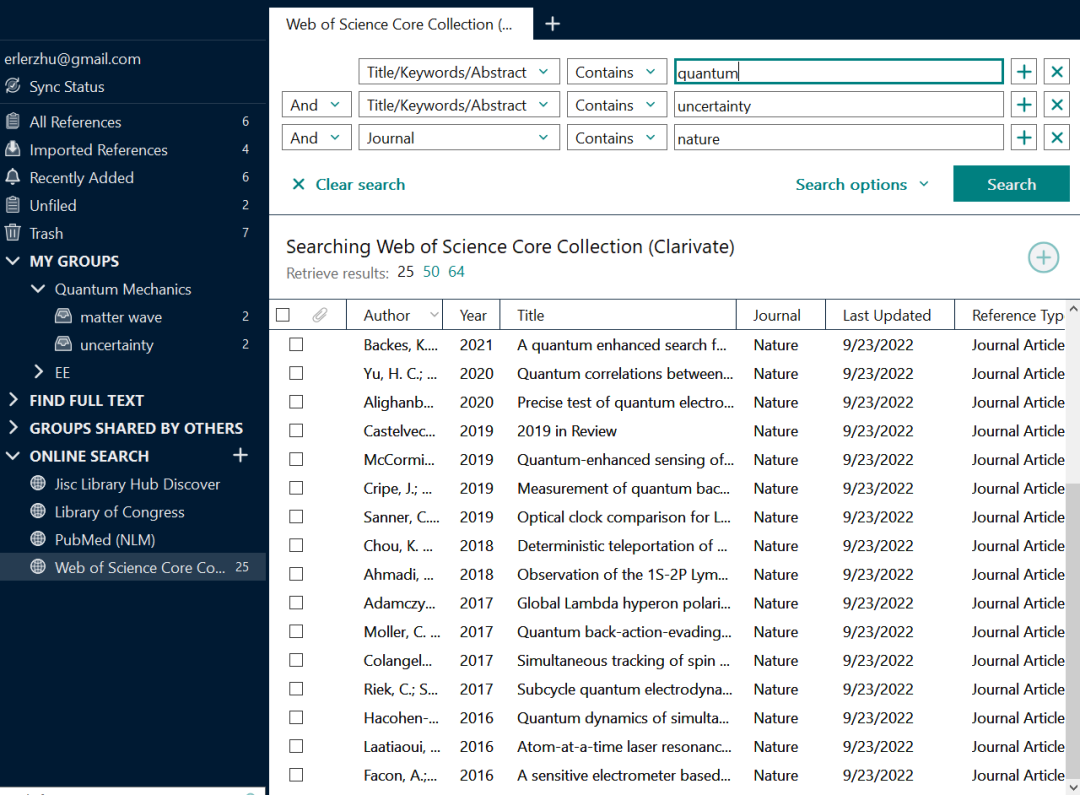
Task: Click the Unfiled references icon
Action: click(x=12, y=205)
